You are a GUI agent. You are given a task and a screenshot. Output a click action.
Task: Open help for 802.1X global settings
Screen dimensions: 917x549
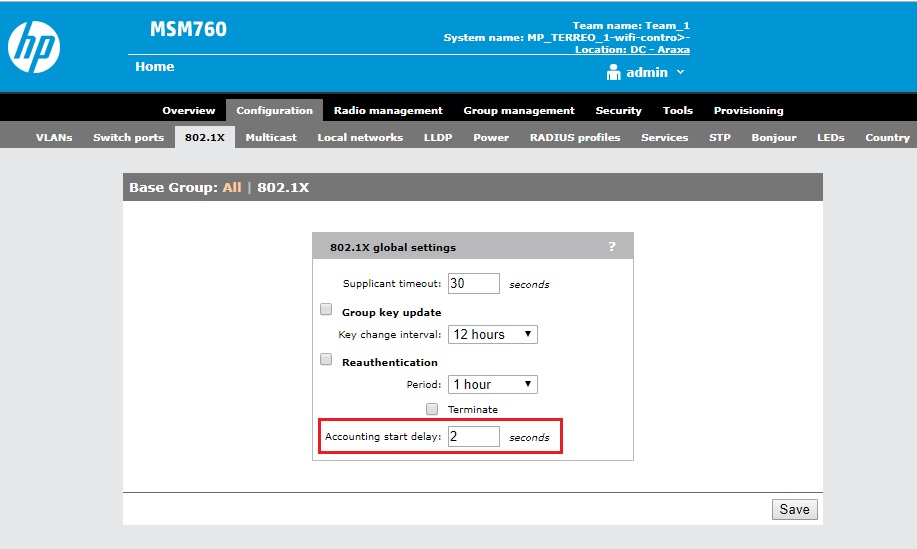tap(612, 246)
